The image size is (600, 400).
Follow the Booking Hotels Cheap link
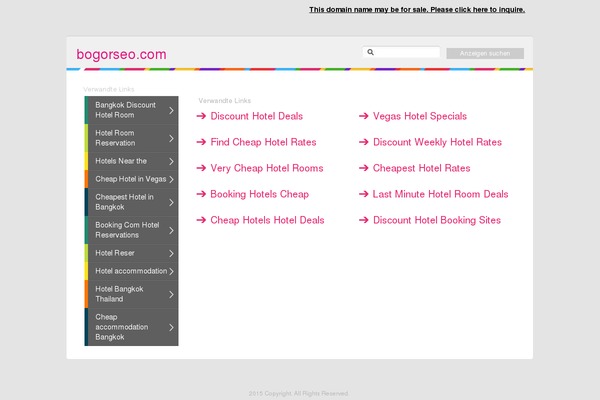(259, 194)
